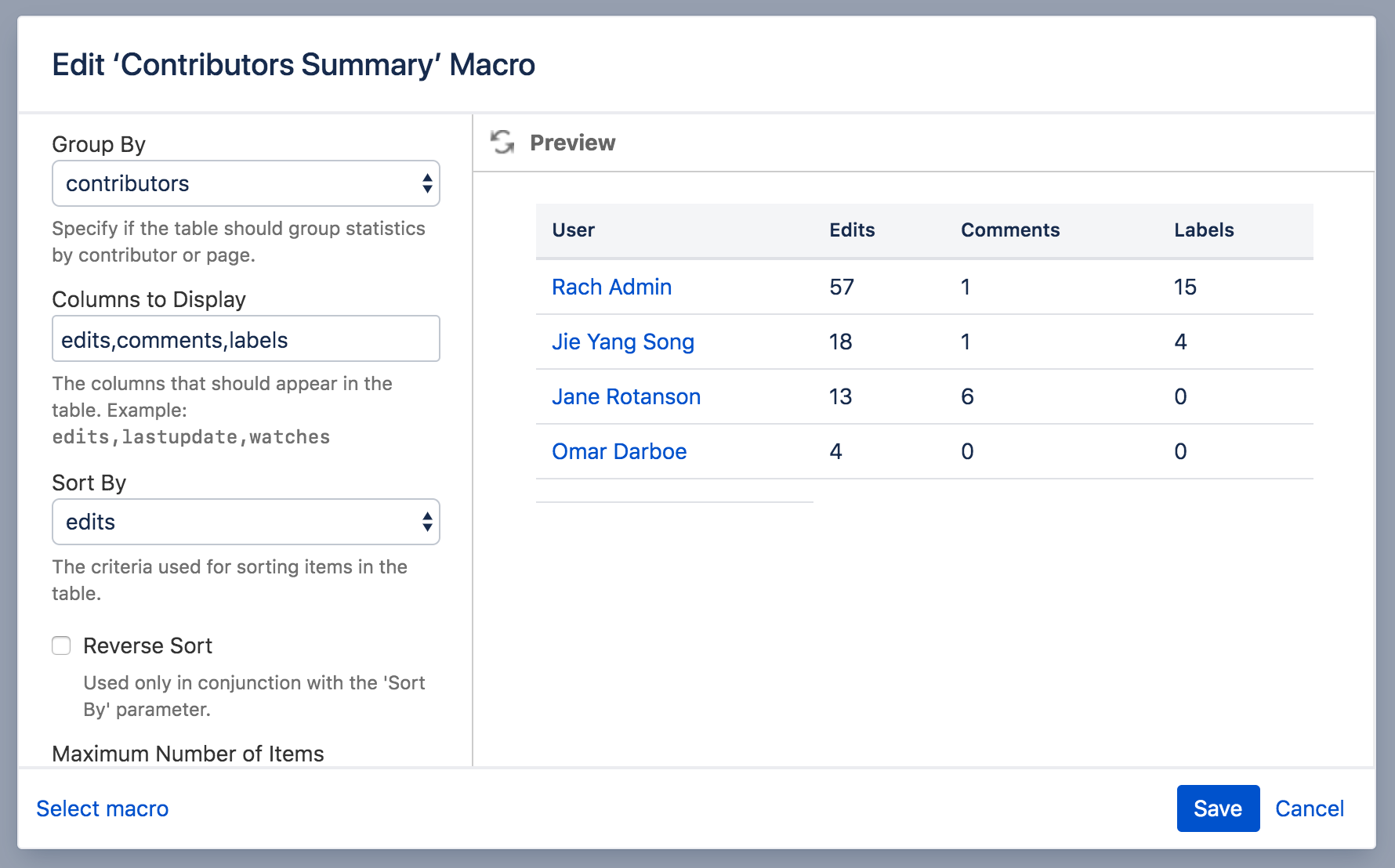Open Omar Darboe's profile link
Viewport: 1395px width, 868px height.
coord(619,451)
